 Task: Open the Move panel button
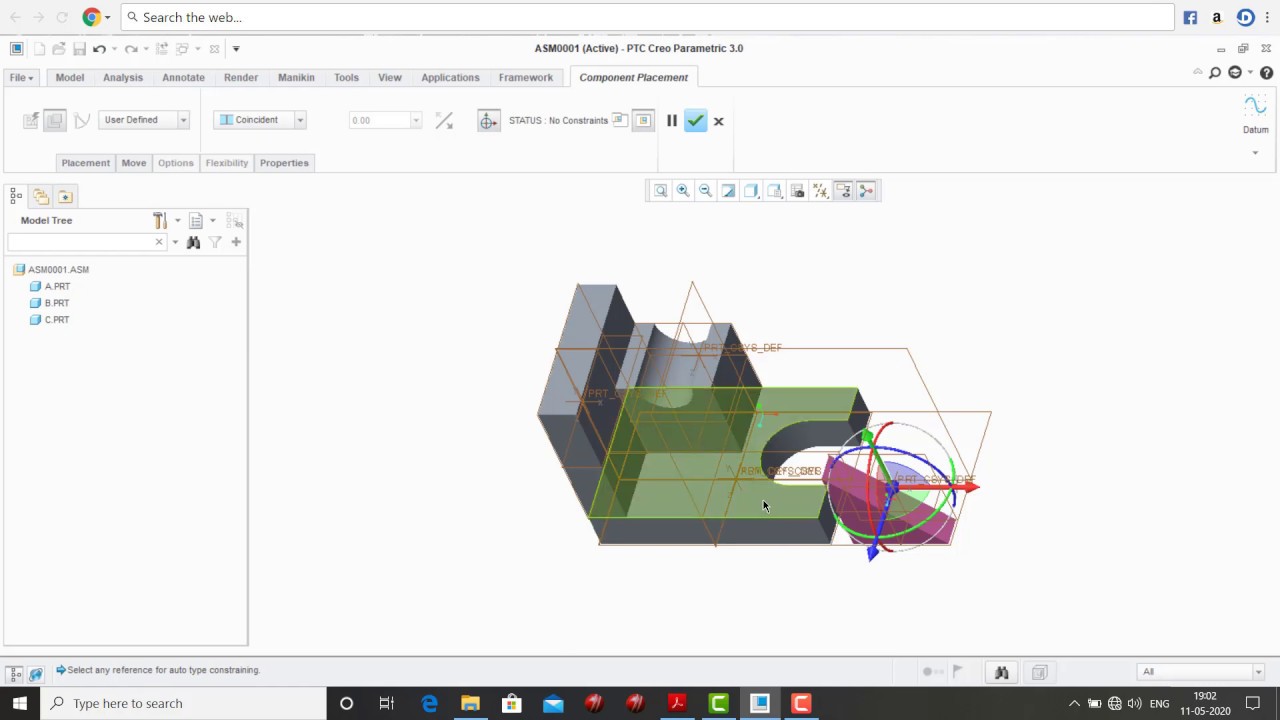pos(134,163)
